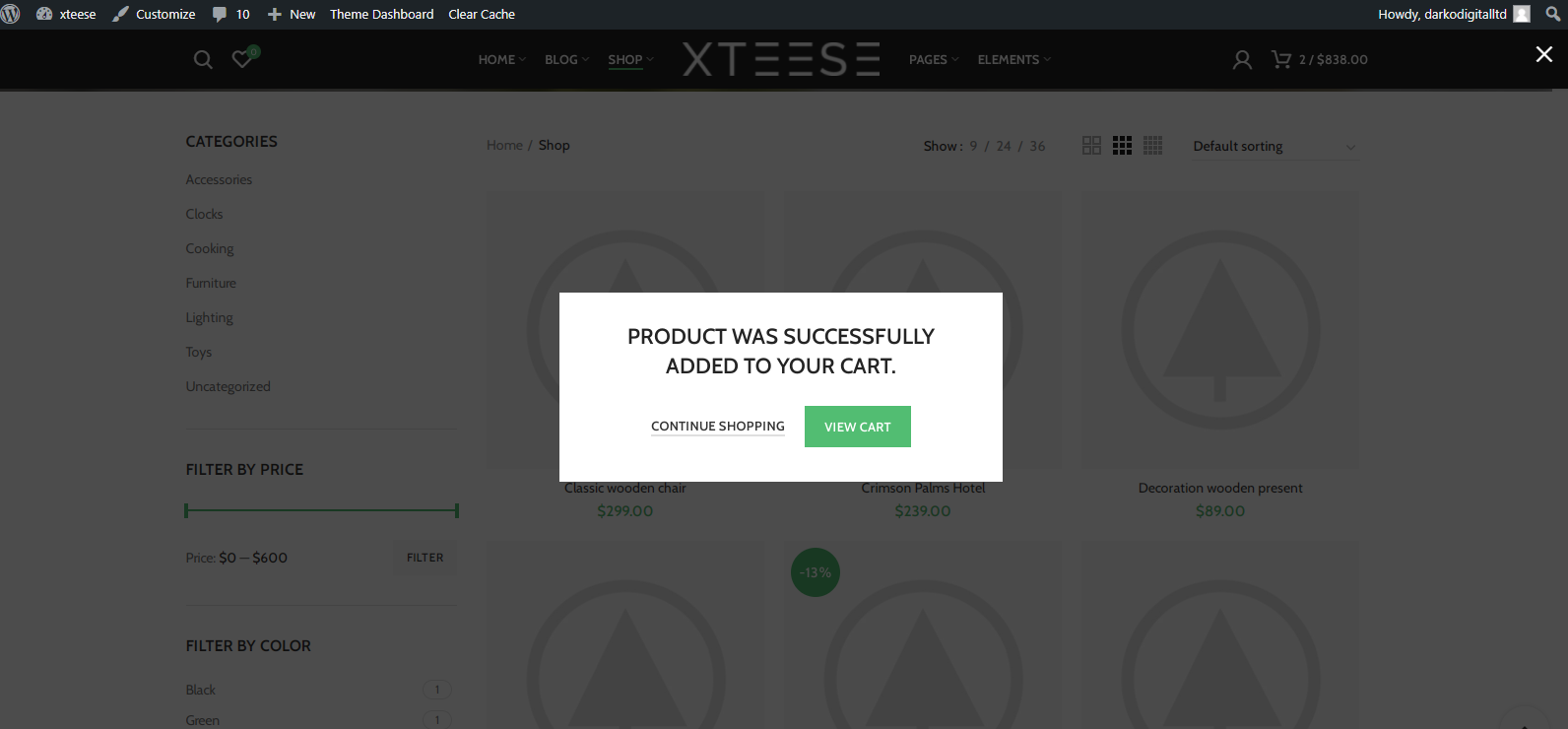Click the XTEESE site logo
This screenshot has width=1568, height=729.
tap(782, 59)
